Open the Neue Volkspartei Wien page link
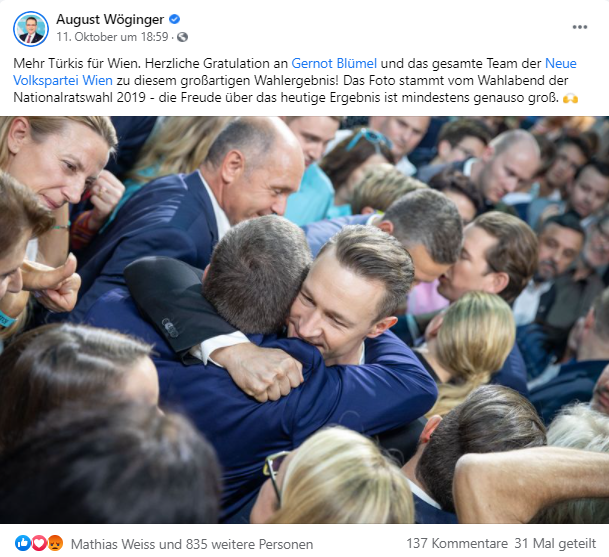Viewport: 609px width, 557px height. pos(295,72)
